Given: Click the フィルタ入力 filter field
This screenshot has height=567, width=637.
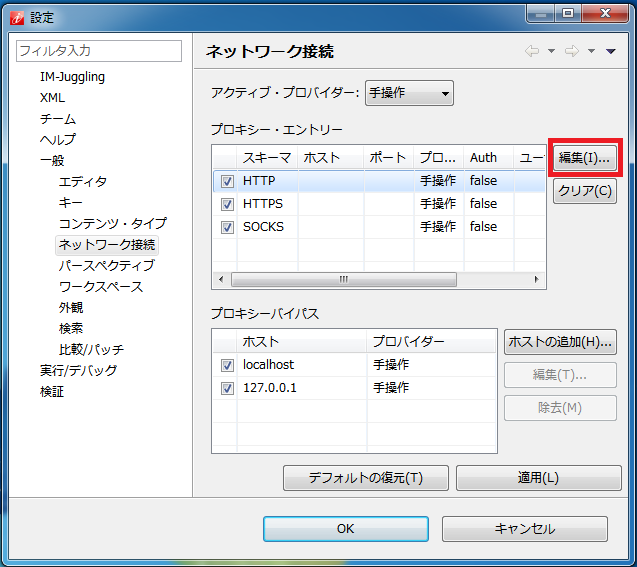Looking at the screenshot, I should pyautogui.click(x=99, y=51).
